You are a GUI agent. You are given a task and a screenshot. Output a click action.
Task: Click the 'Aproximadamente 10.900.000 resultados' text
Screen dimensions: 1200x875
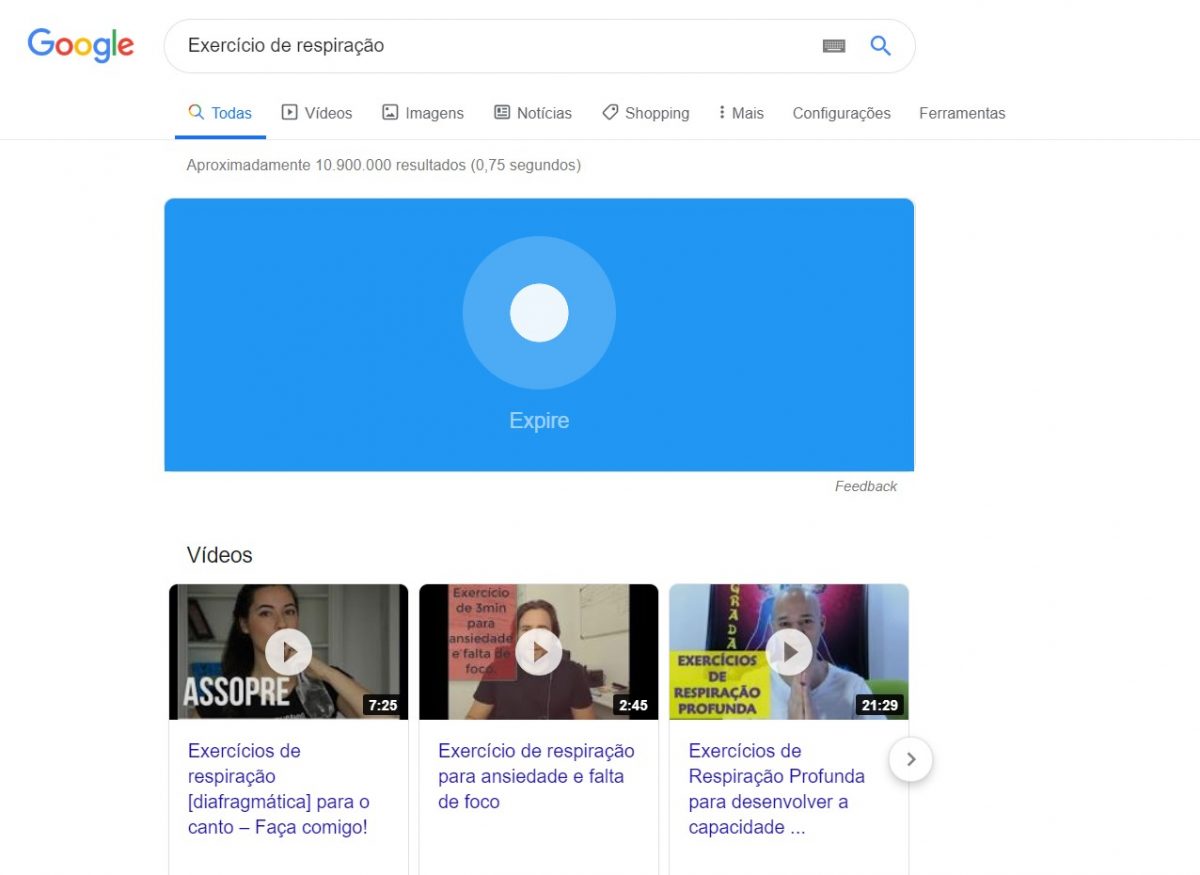point(383,165)
